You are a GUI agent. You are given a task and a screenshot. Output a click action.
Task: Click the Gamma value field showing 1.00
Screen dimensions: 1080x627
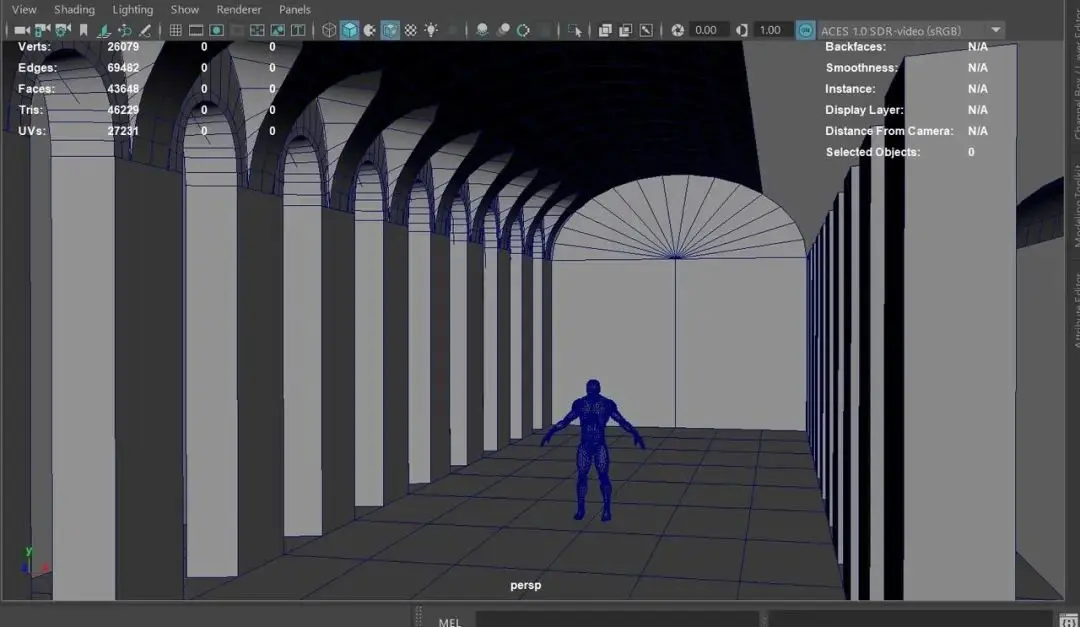coord(771,30)
